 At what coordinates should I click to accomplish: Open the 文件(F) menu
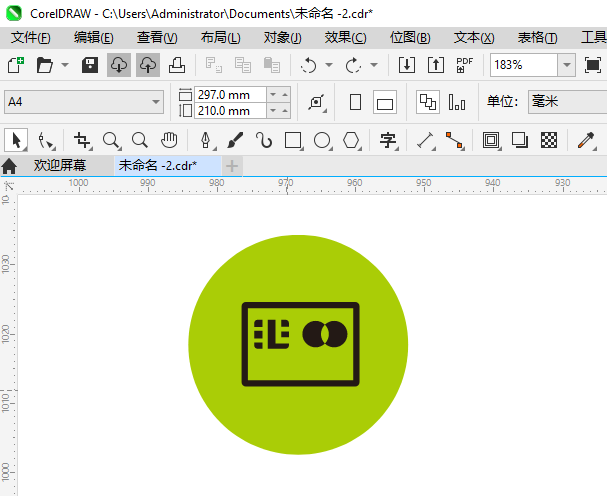pos(31,38)
